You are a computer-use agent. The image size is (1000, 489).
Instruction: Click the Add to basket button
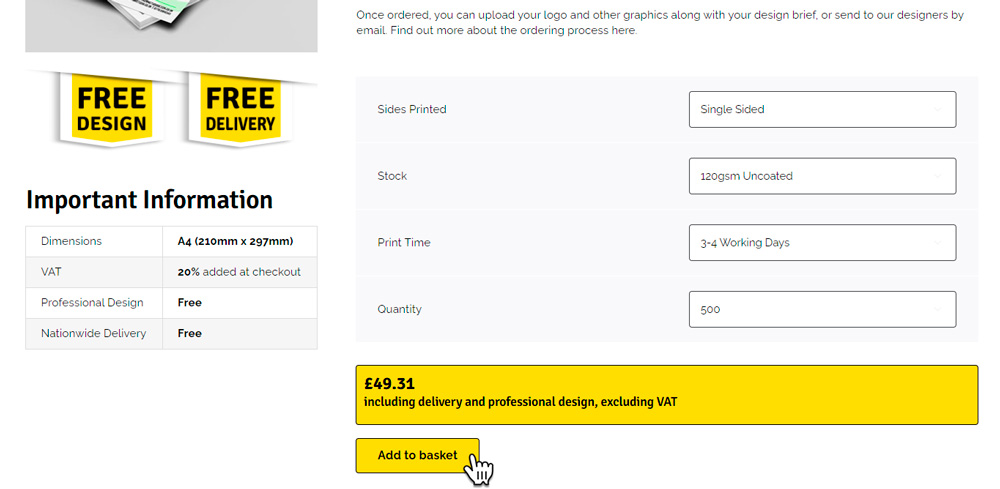[417, 456]
